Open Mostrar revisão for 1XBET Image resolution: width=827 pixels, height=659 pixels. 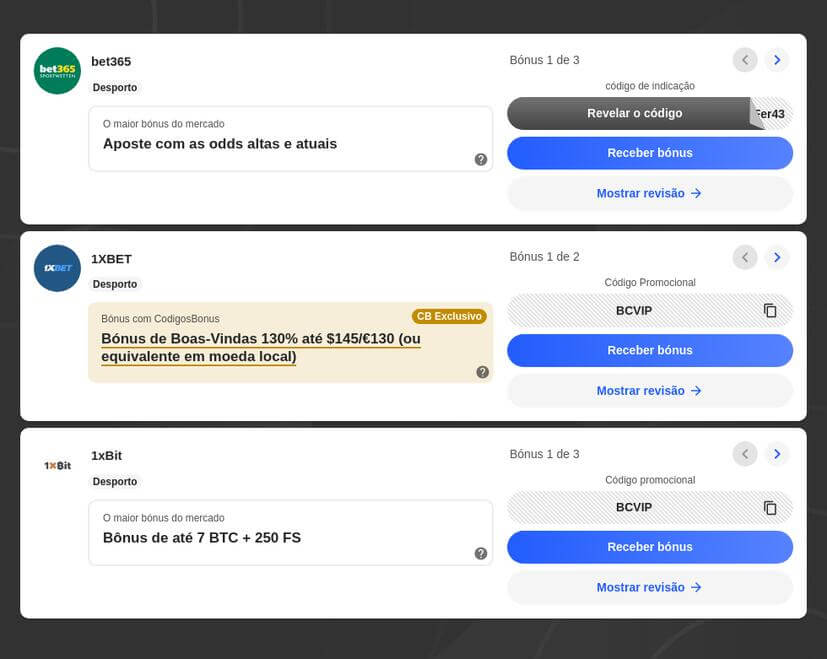click(649, 391)
